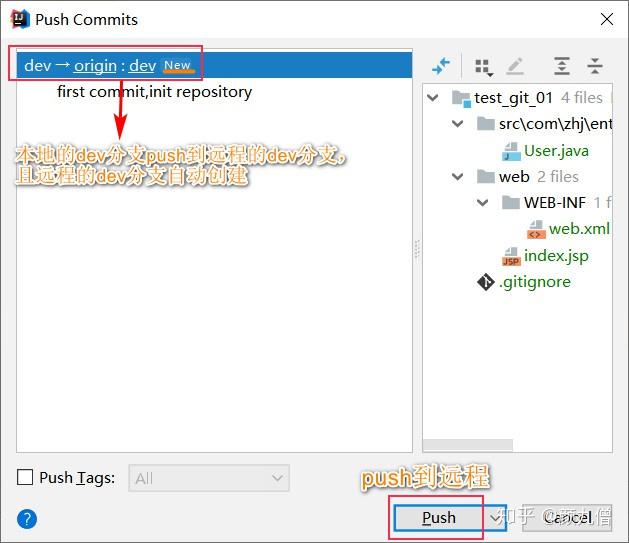Click the pencil edit source icon
Screen dimensions: 629x543
pyautogui.click(x=515, y=66)
